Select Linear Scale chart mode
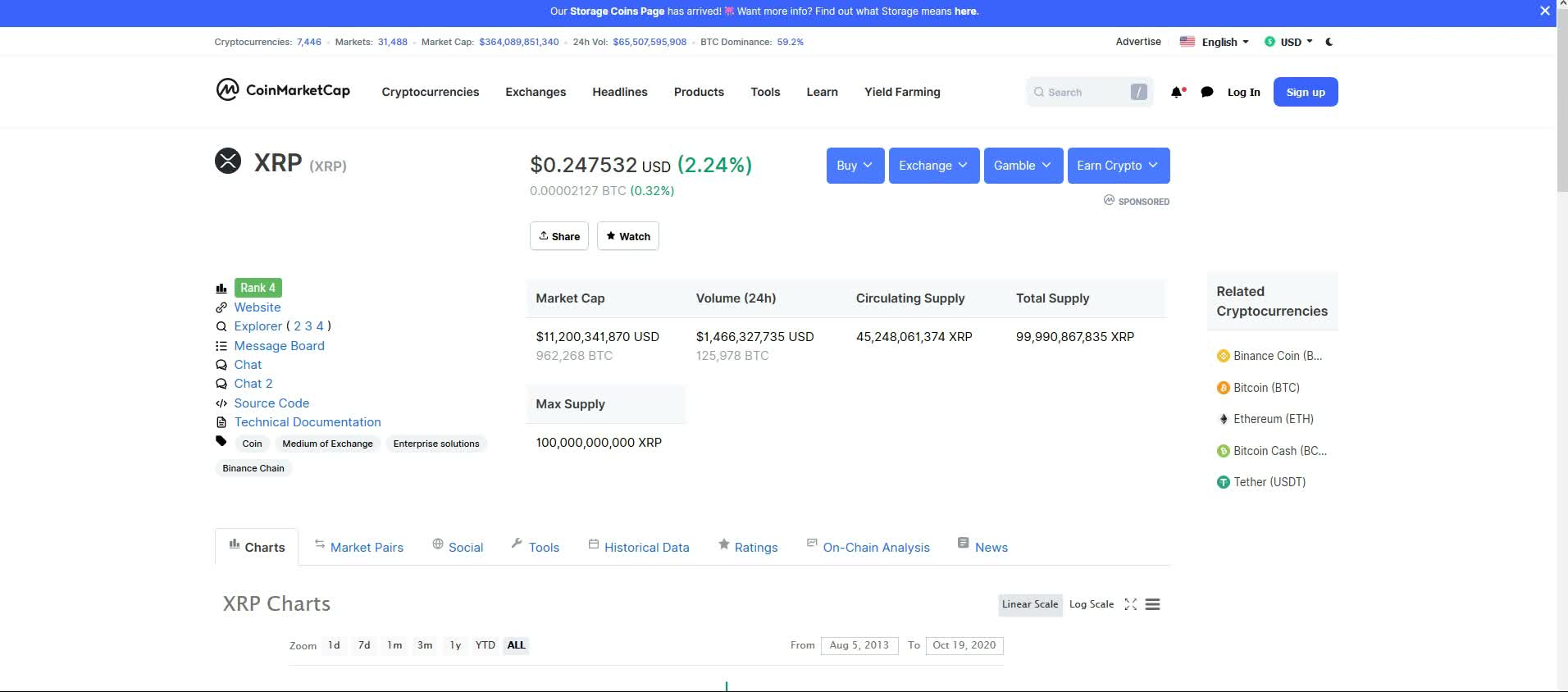 pos(1029,604)
